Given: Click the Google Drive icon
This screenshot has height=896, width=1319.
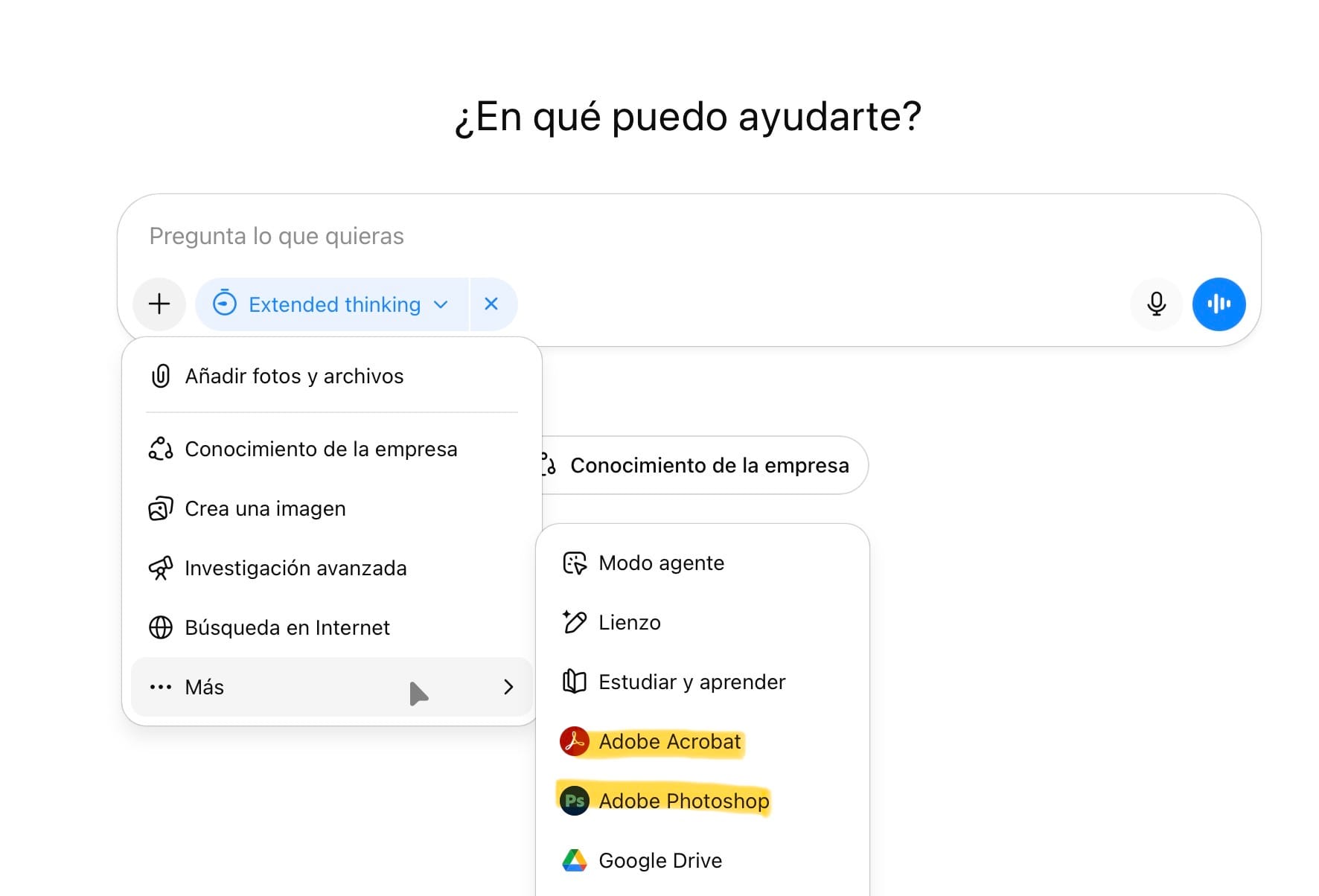Looking at the screenshot, I should click(x=575, y=860).
